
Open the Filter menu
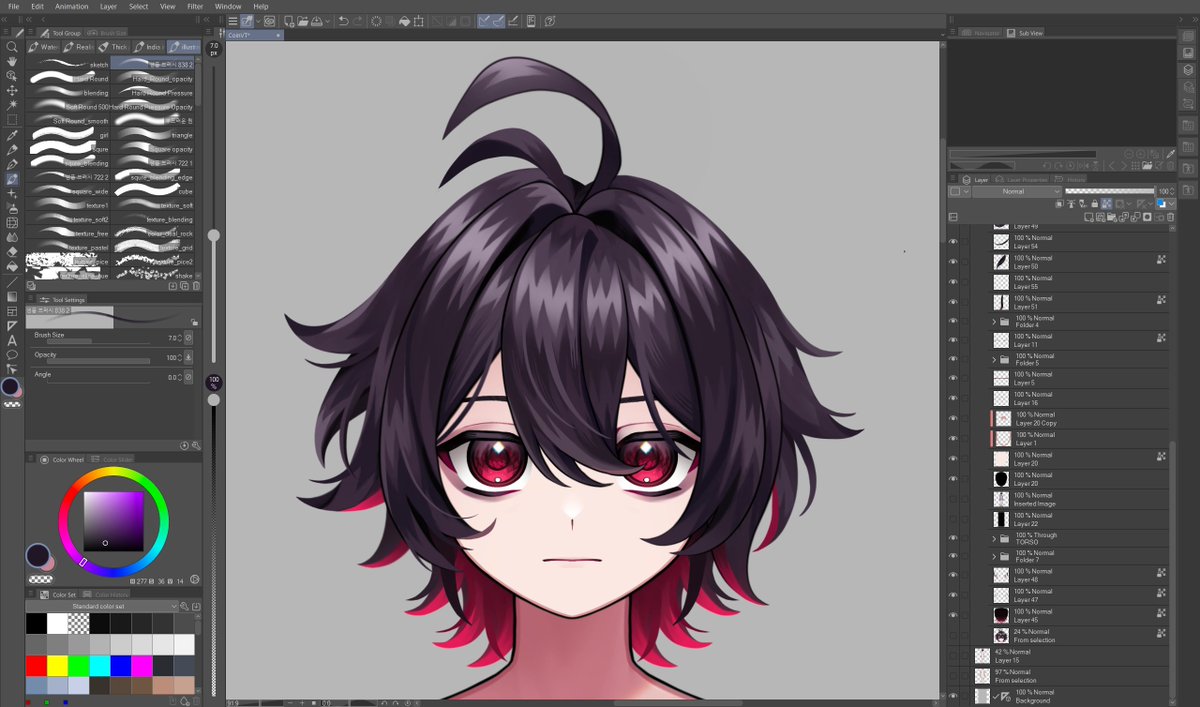click(195, 6)
